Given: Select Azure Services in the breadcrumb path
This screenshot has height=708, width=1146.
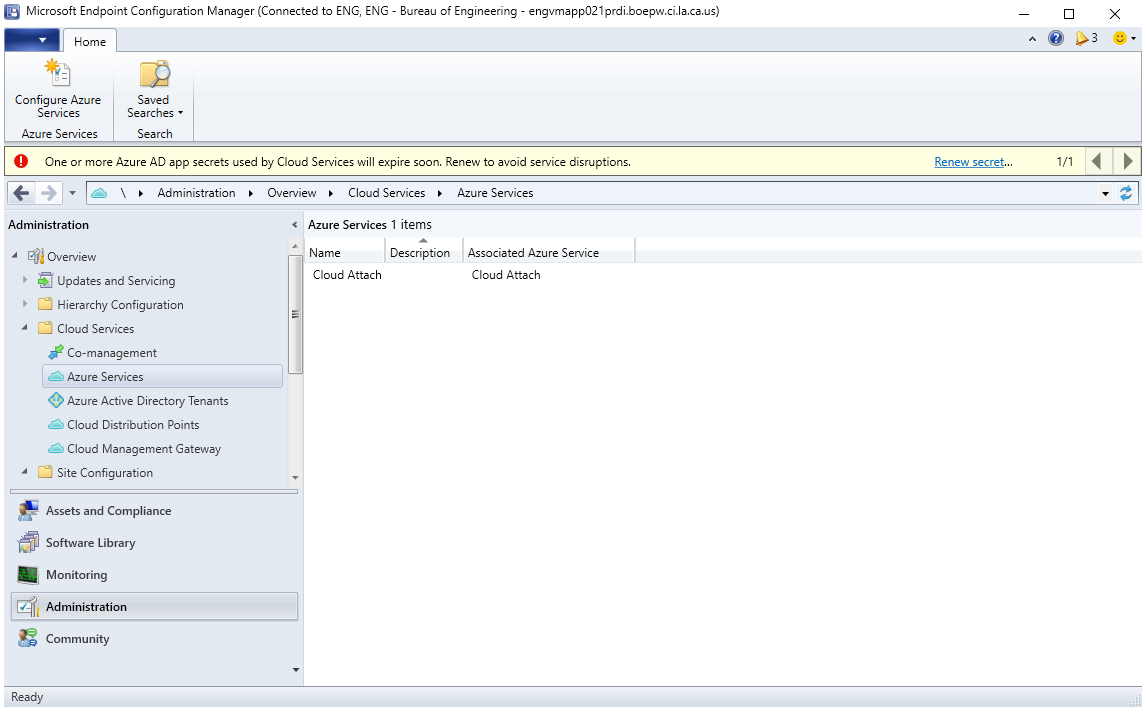Looking at the screenshot, I should point(495,193).
